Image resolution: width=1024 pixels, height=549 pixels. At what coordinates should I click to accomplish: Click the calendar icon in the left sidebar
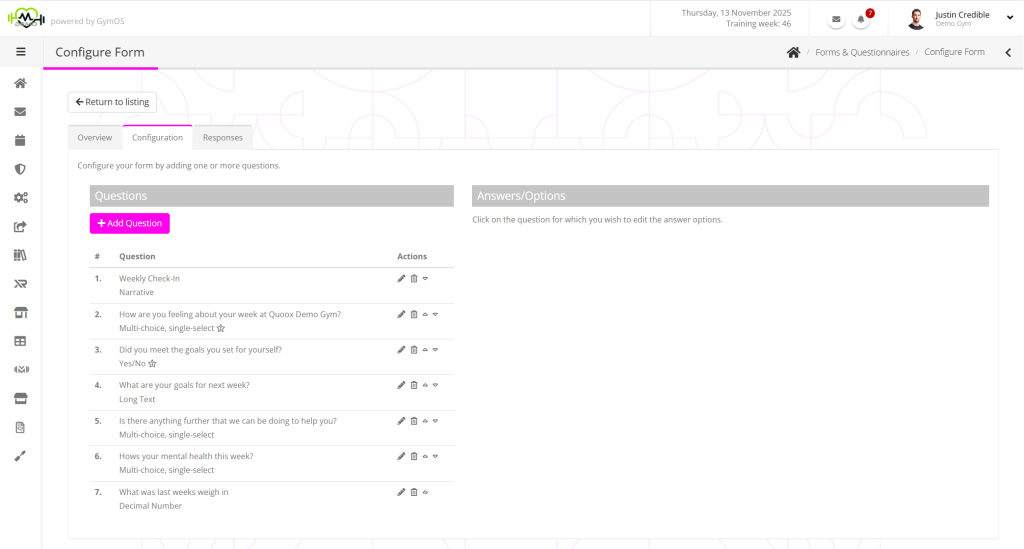click(20, 140)
